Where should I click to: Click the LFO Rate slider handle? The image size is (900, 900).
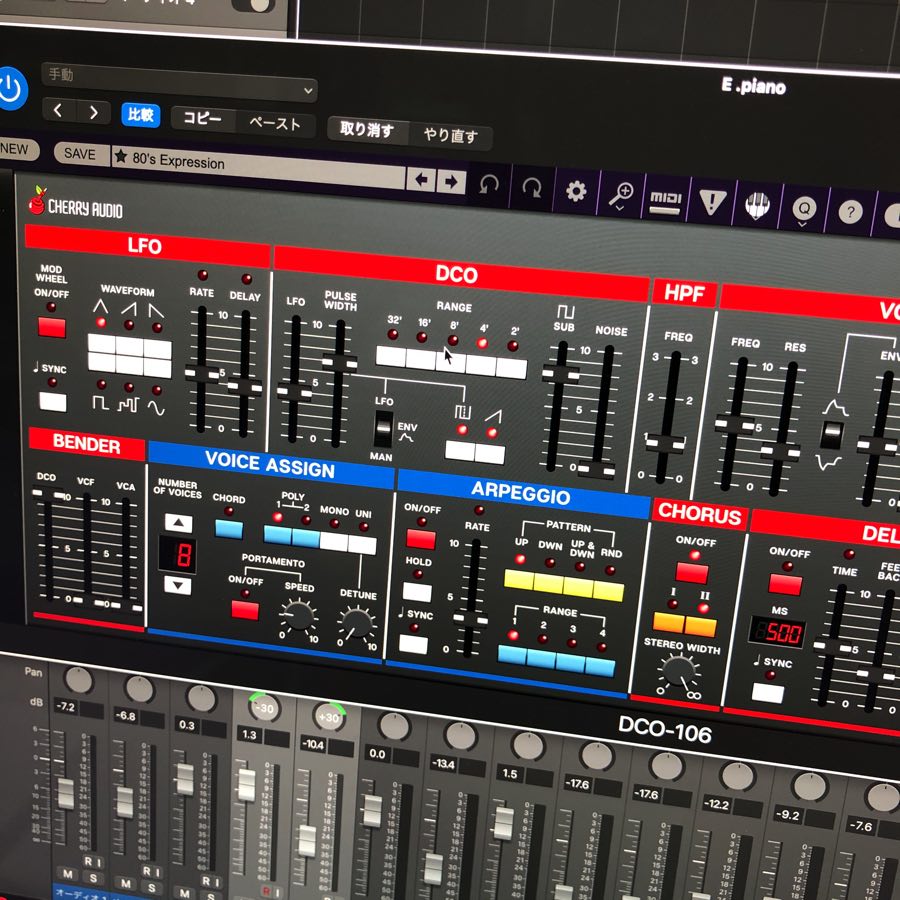click(201, 374)
